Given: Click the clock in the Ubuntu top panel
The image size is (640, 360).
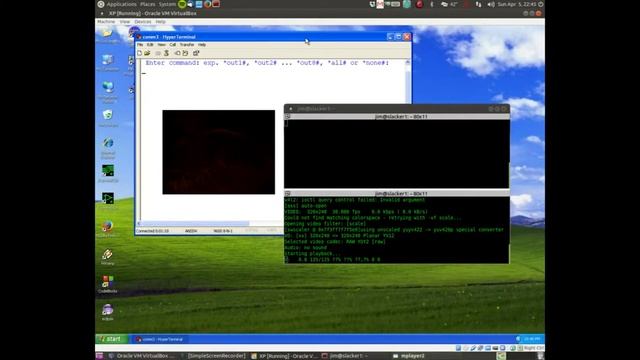Looking at the screenshot, I should pos(517,4).
